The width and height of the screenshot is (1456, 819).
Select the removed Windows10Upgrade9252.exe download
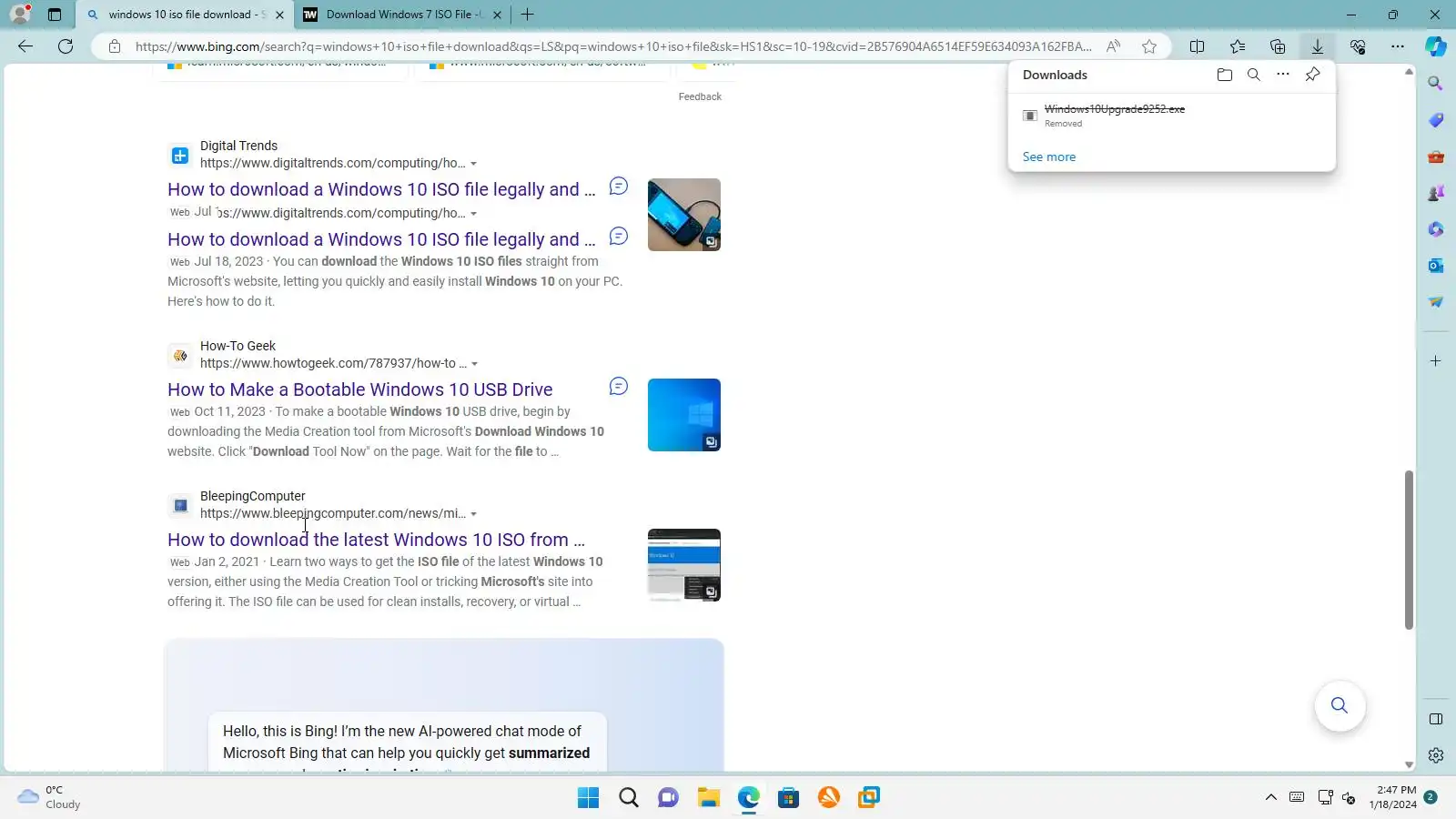[x=1172, y=116]
